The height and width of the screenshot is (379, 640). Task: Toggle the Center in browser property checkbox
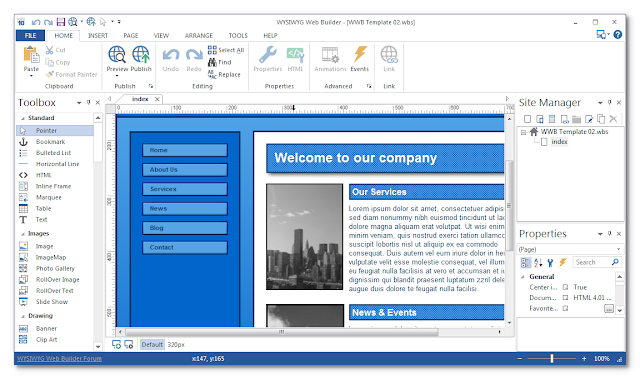565,287
